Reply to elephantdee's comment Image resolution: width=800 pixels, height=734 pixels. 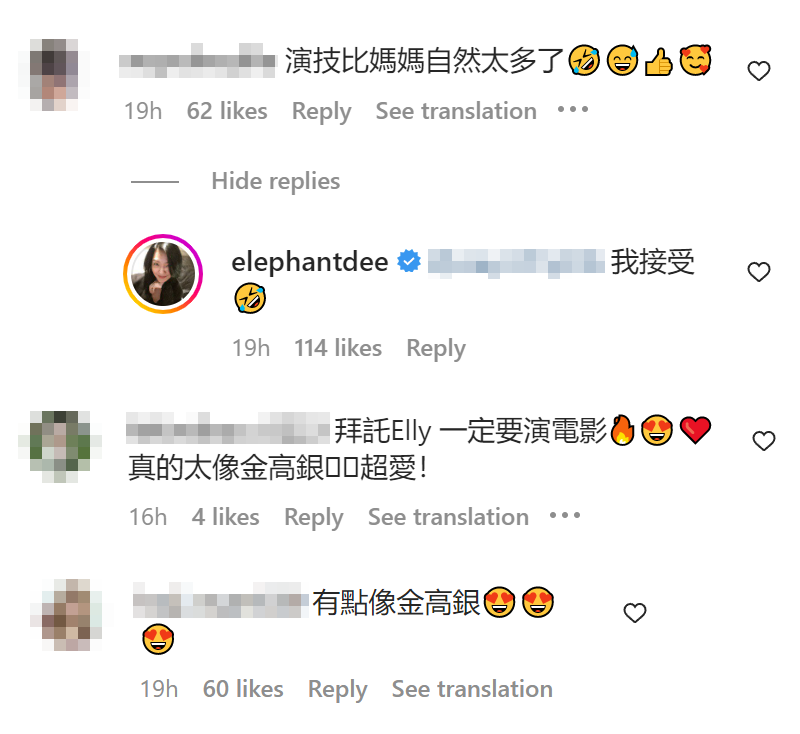[x=436, y=349]
